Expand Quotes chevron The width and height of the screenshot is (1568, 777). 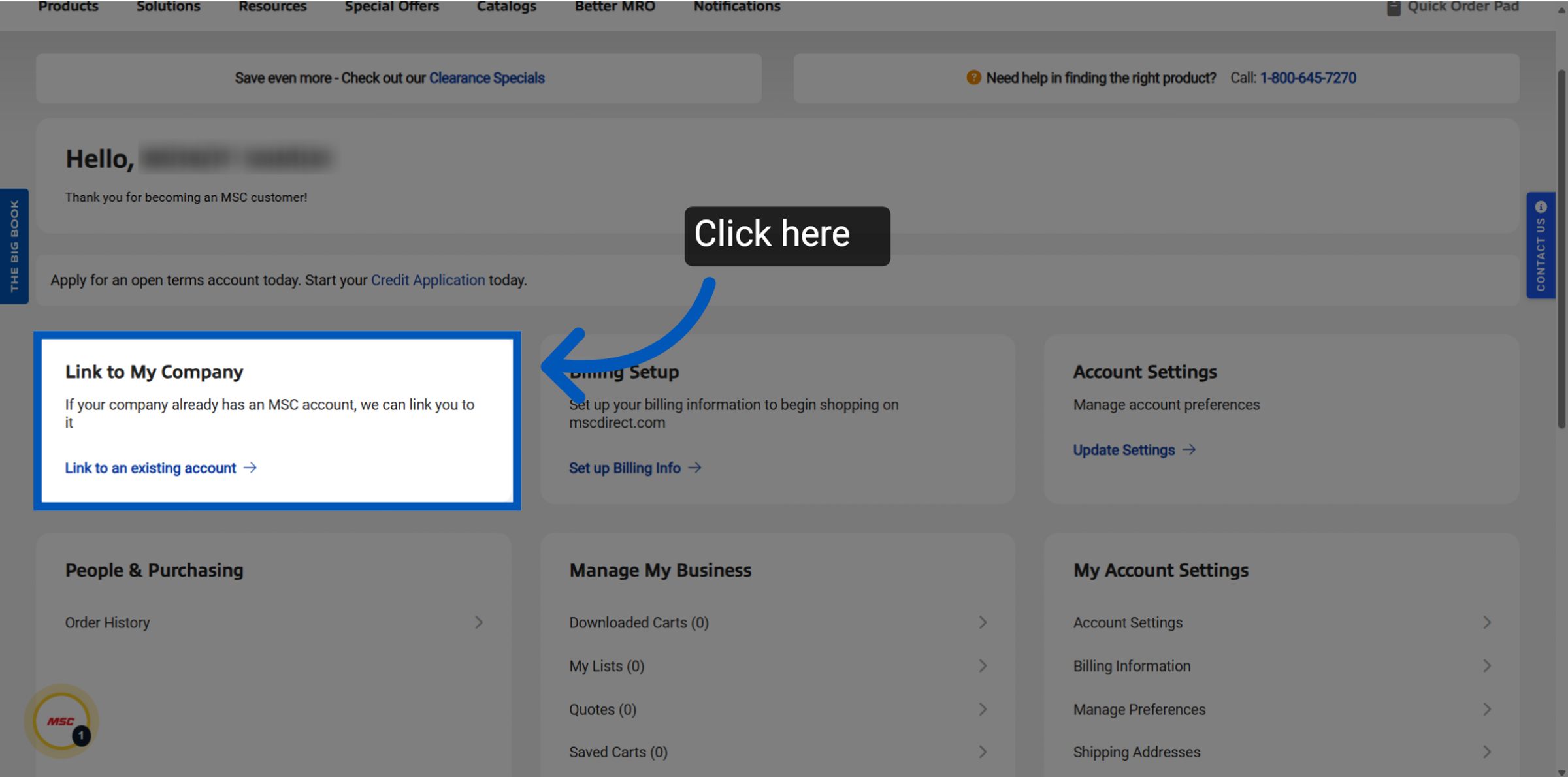click(x=983, y=709)
